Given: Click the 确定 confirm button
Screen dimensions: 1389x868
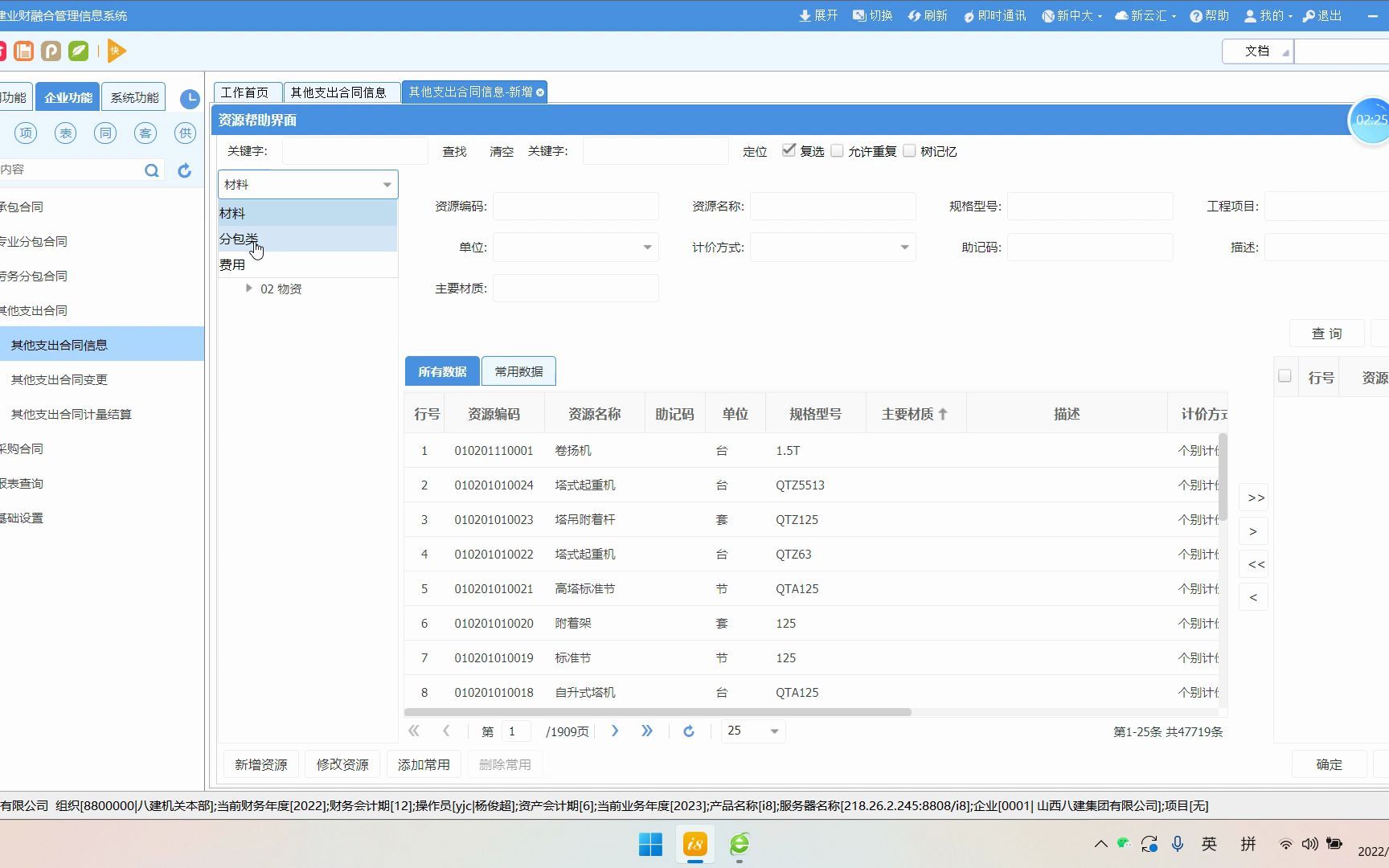Looking at the screenshot, I should click(1330, 765).
